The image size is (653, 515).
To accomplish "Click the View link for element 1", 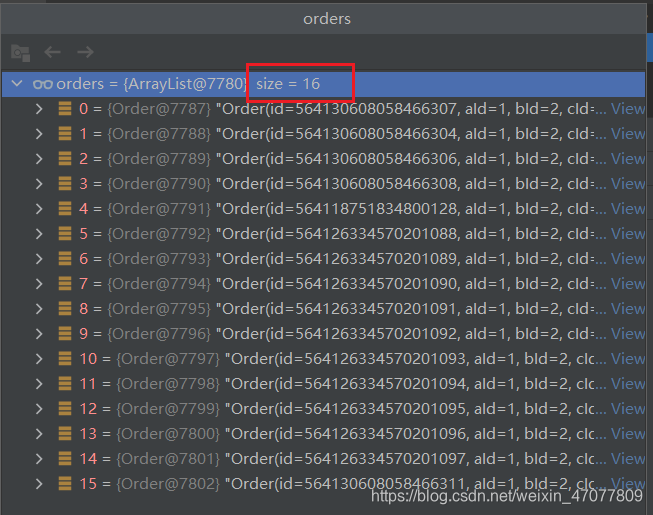I will coord(628,134).
